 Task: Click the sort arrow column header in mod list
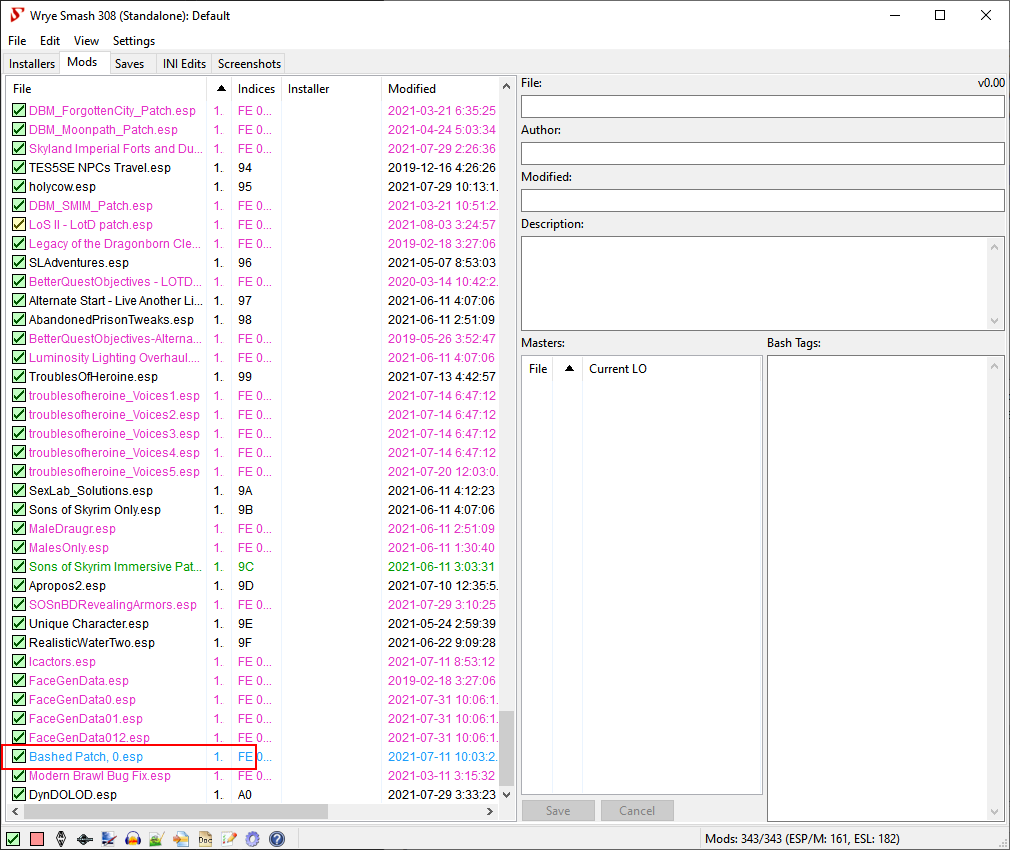220,89
